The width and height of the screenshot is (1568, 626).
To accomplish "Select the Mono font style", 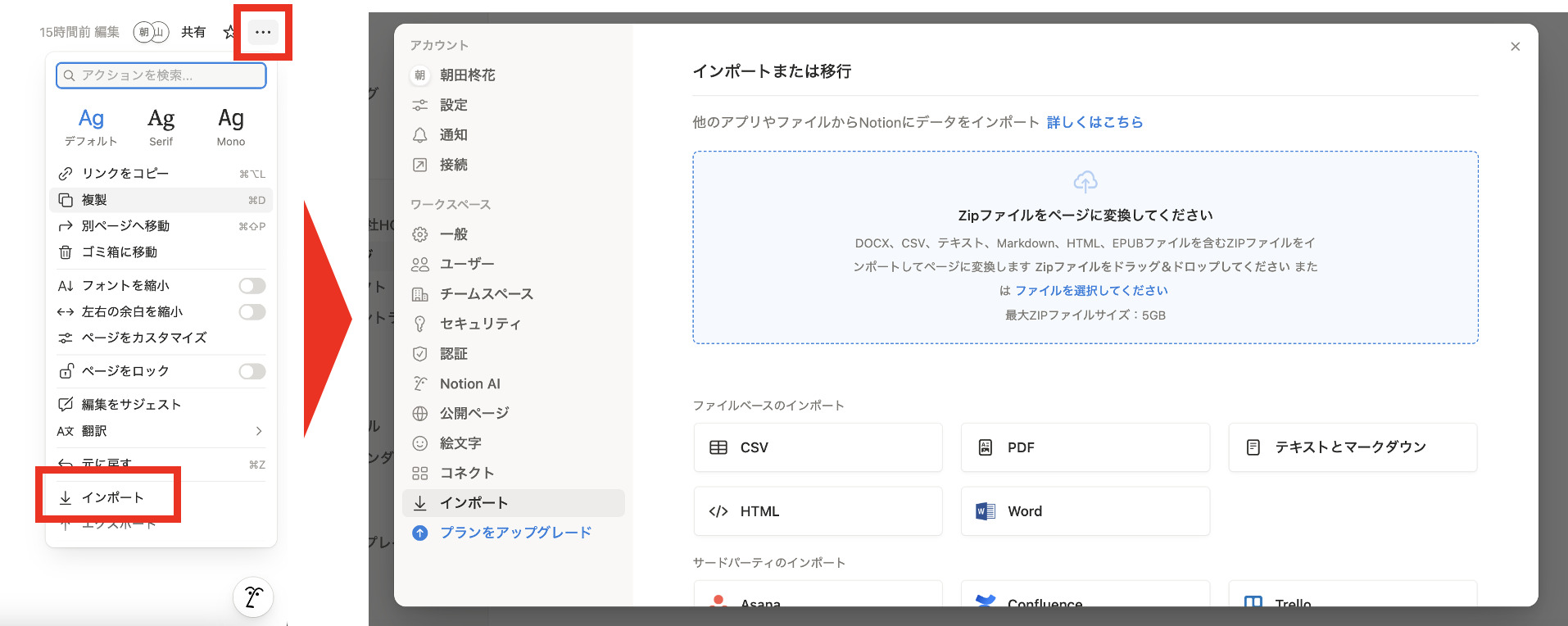I will [x=231, y=127].
